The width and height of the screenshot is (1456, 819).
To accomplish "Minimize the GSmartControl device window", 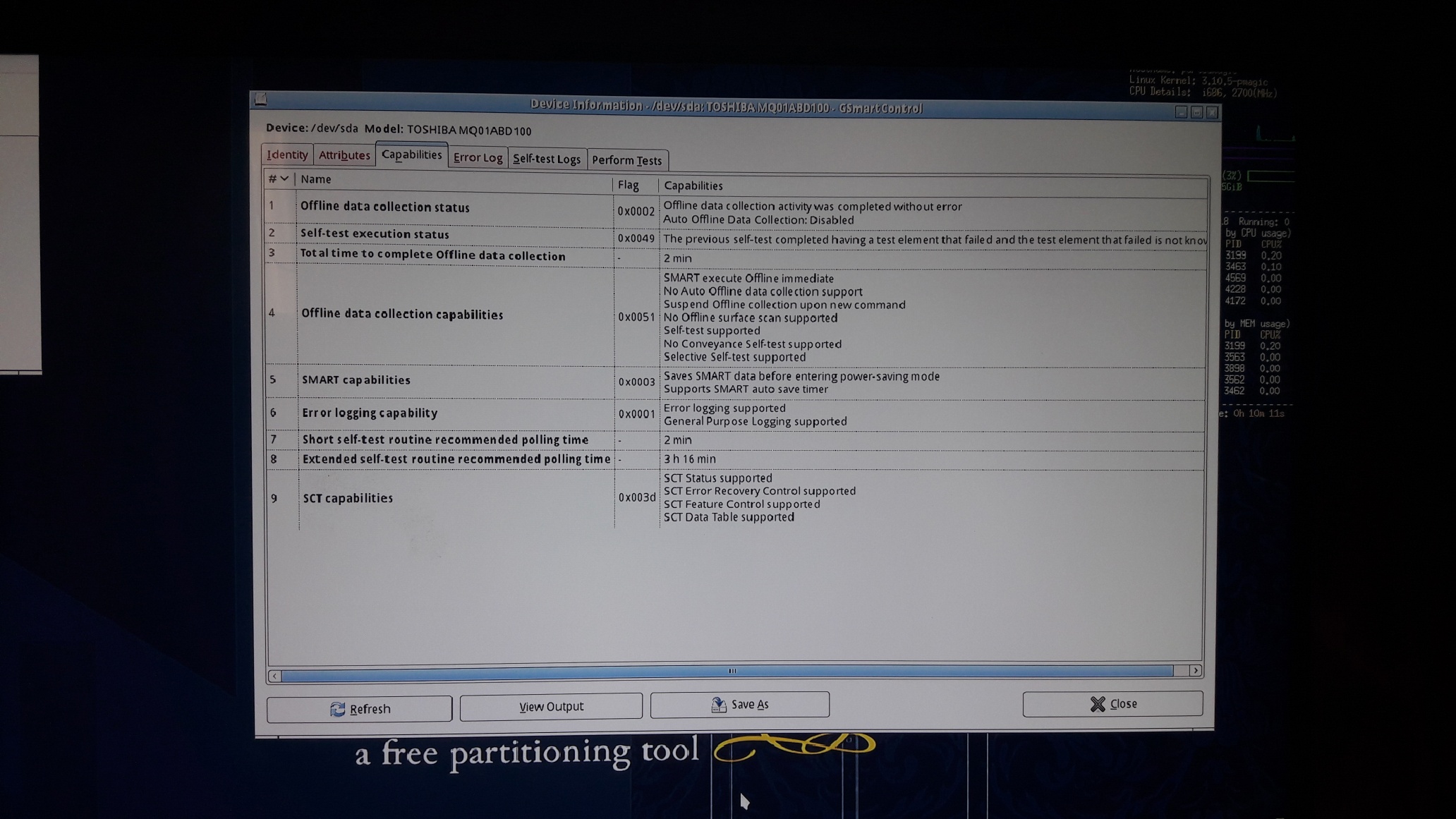I will [1182, 112].
